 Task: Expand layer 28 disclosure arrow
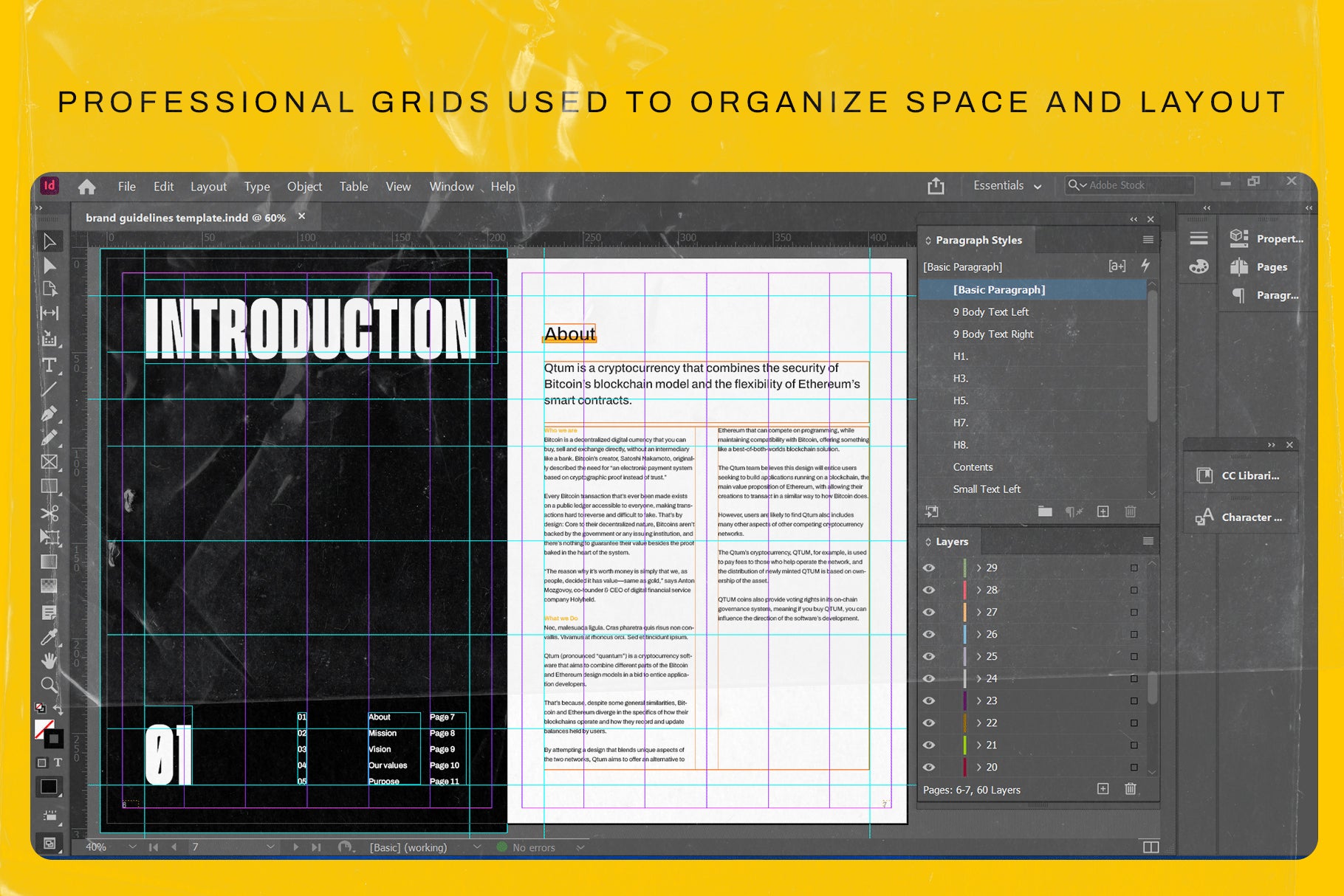979,590
